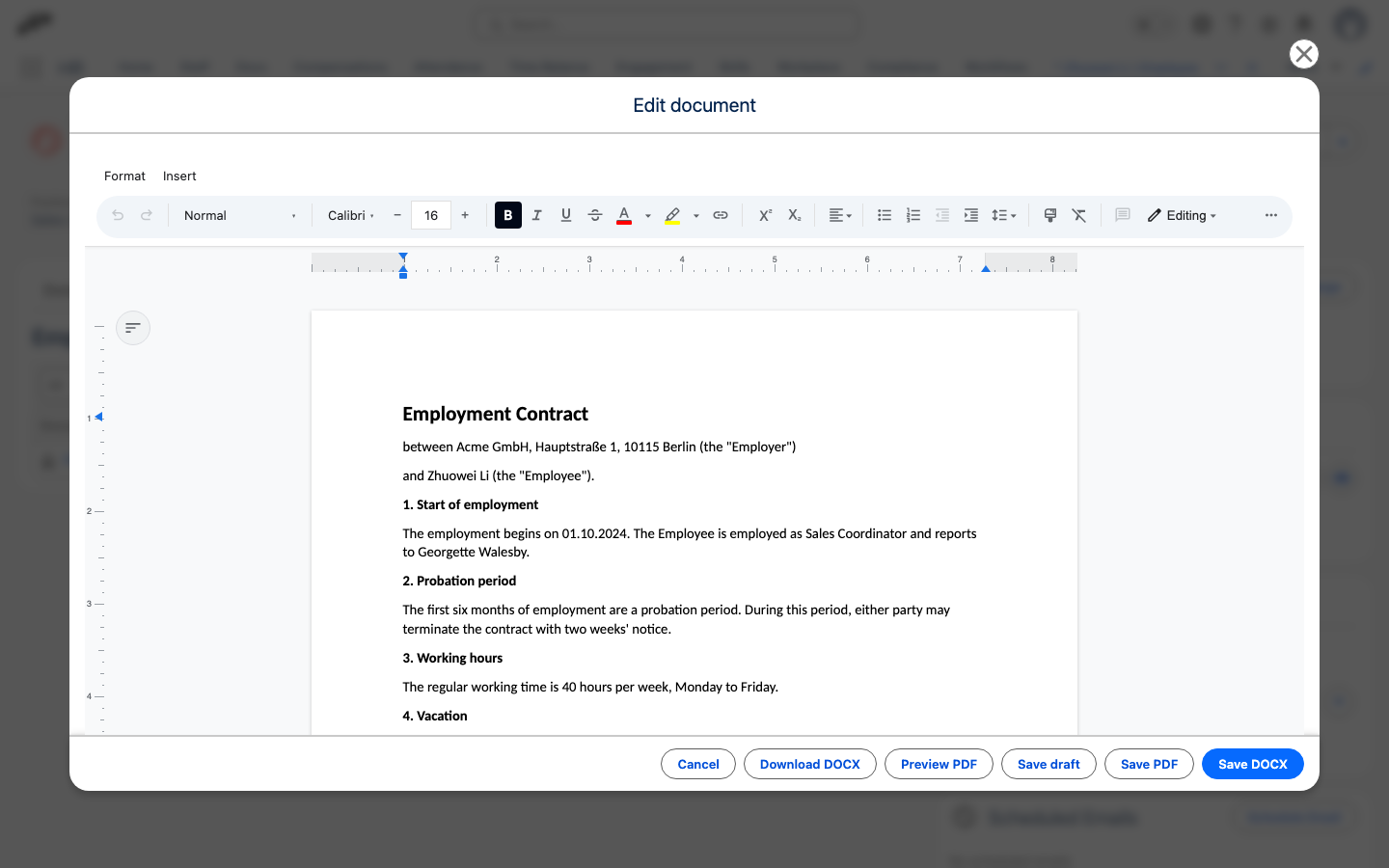The image size is (1389, 868).
Task: Expand the text color arrow
Action: pos(648,216)
